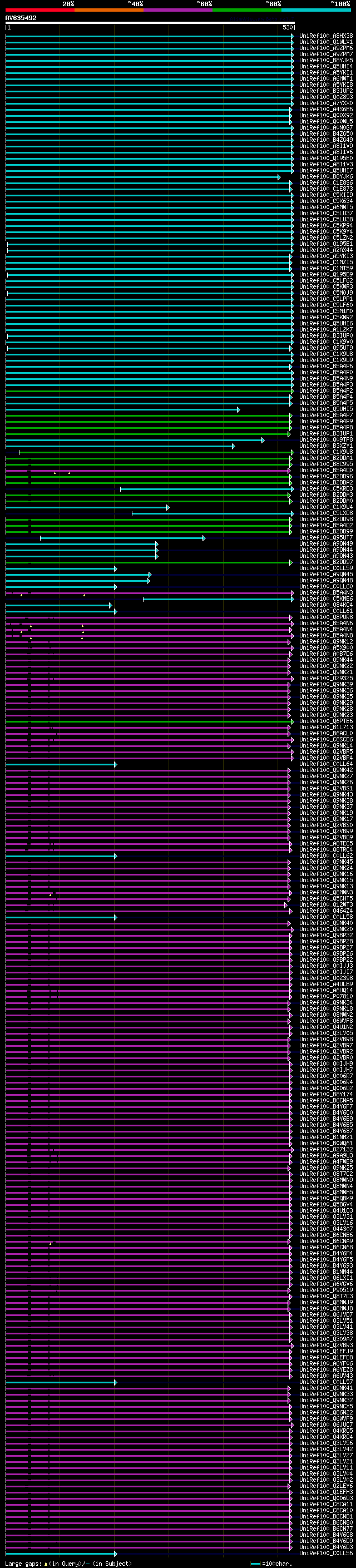The image size is (356, 1568).
Task: Click the label UniRef100_C5LF62
Action: (325, 280)
